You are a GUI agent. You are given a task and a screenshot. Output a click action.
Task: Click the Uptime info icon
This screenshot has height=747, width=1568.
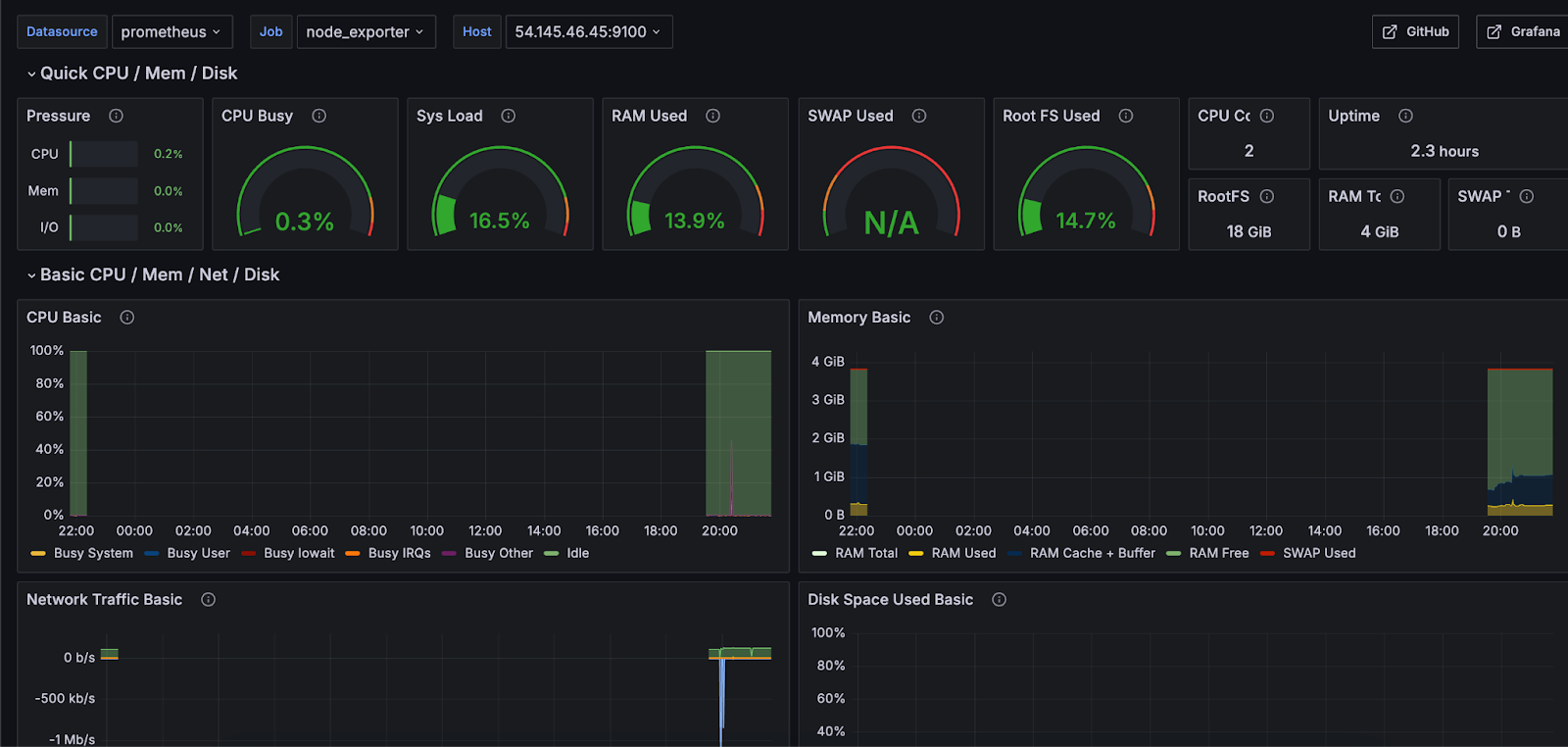[x=1405, y=116]
